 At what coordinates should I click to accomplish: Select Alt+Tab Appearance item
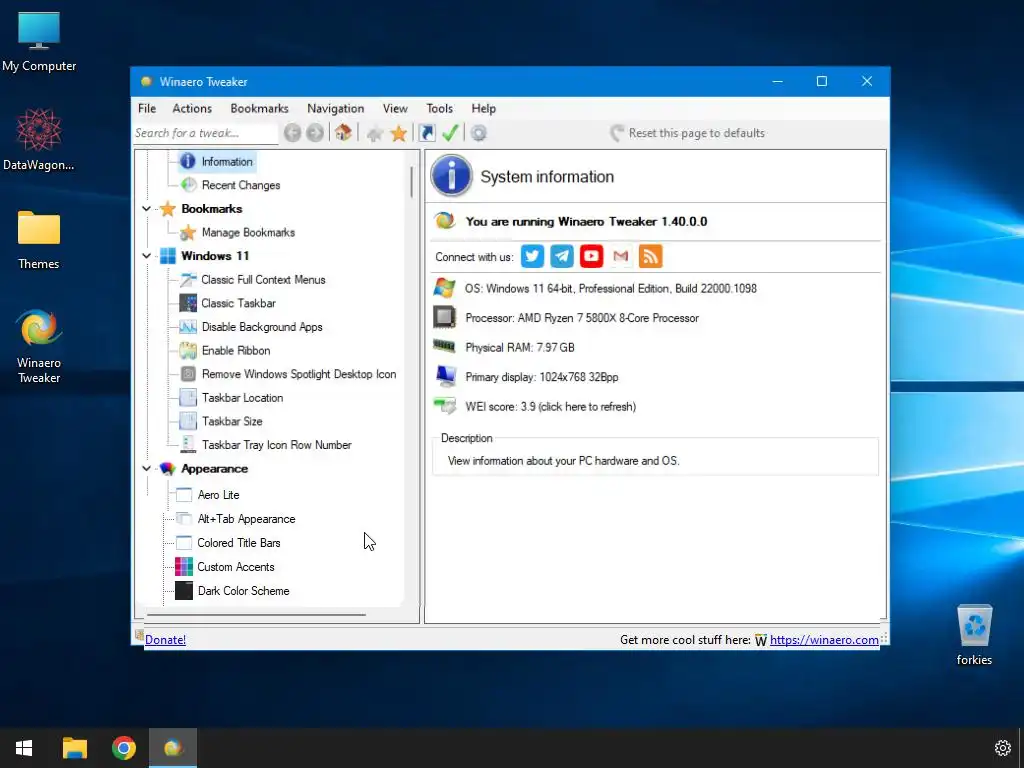[x=236, y=519]
